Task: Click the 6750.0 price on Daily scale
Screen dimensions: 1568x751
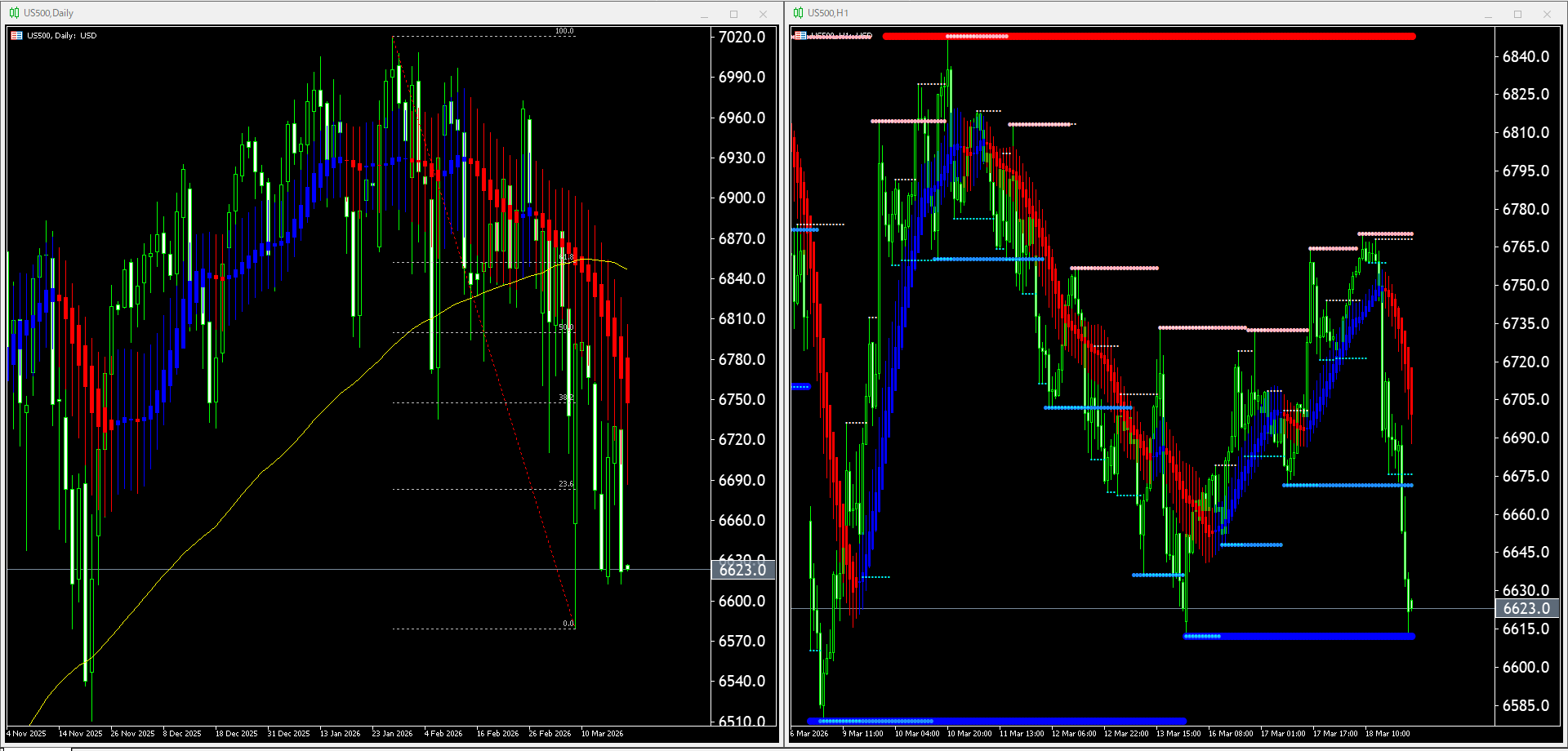Action: [x=742, y=399]
